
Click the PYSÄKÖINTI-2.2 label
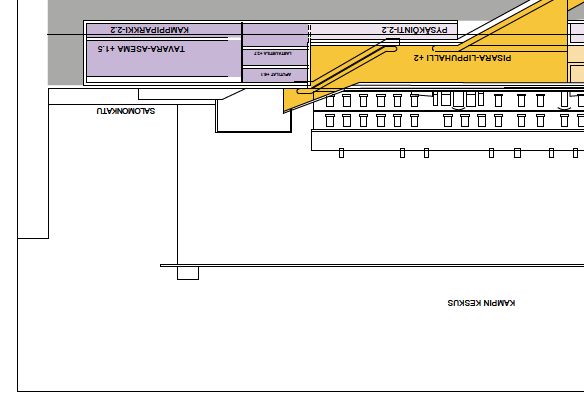click(x=415, y=30)
